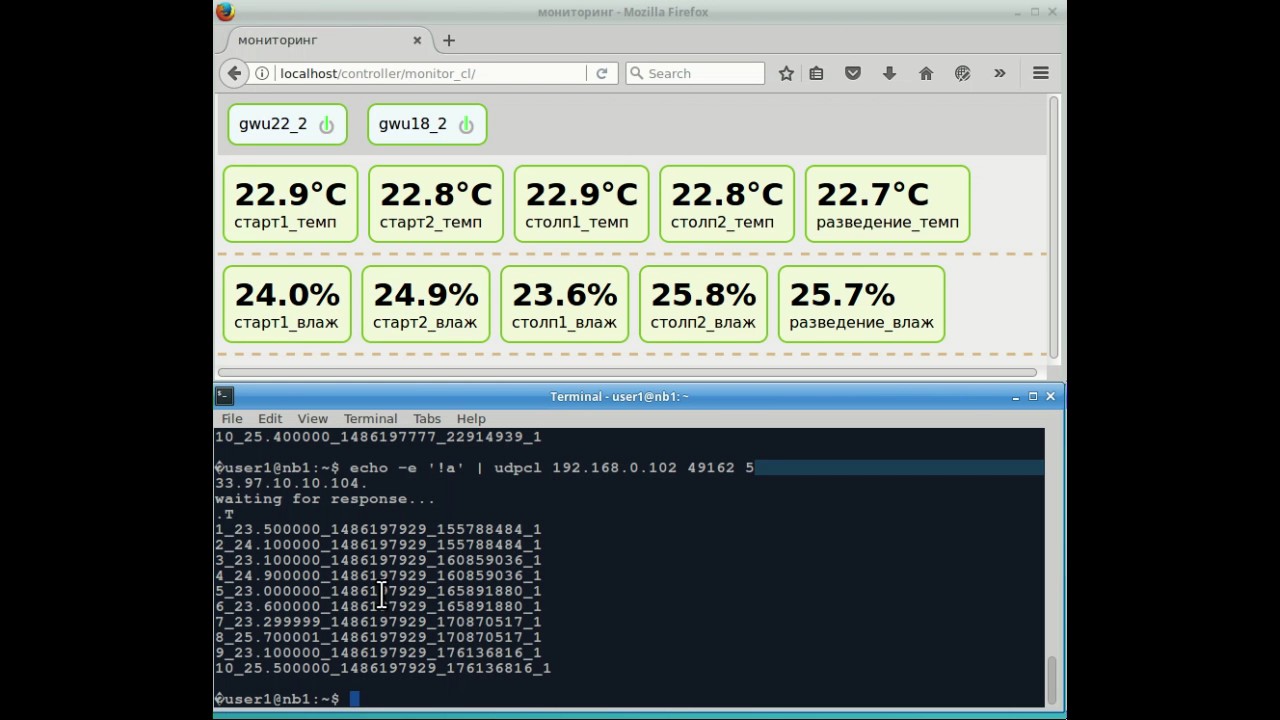Click the terminal window icon in titlebar

pyautogui.click(x=224, y=396)
